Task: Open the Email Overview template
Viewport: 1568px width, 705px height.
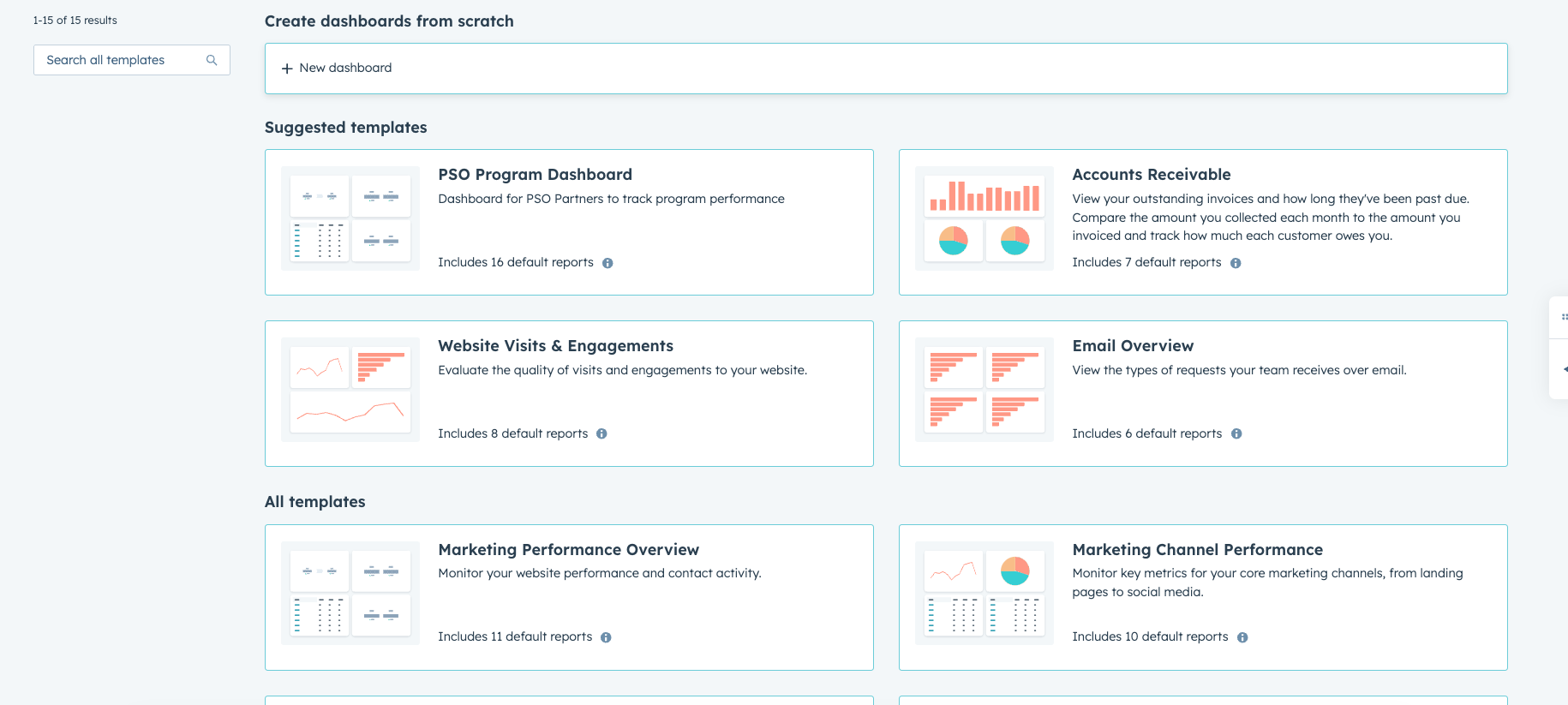Action: (1132, 346)
